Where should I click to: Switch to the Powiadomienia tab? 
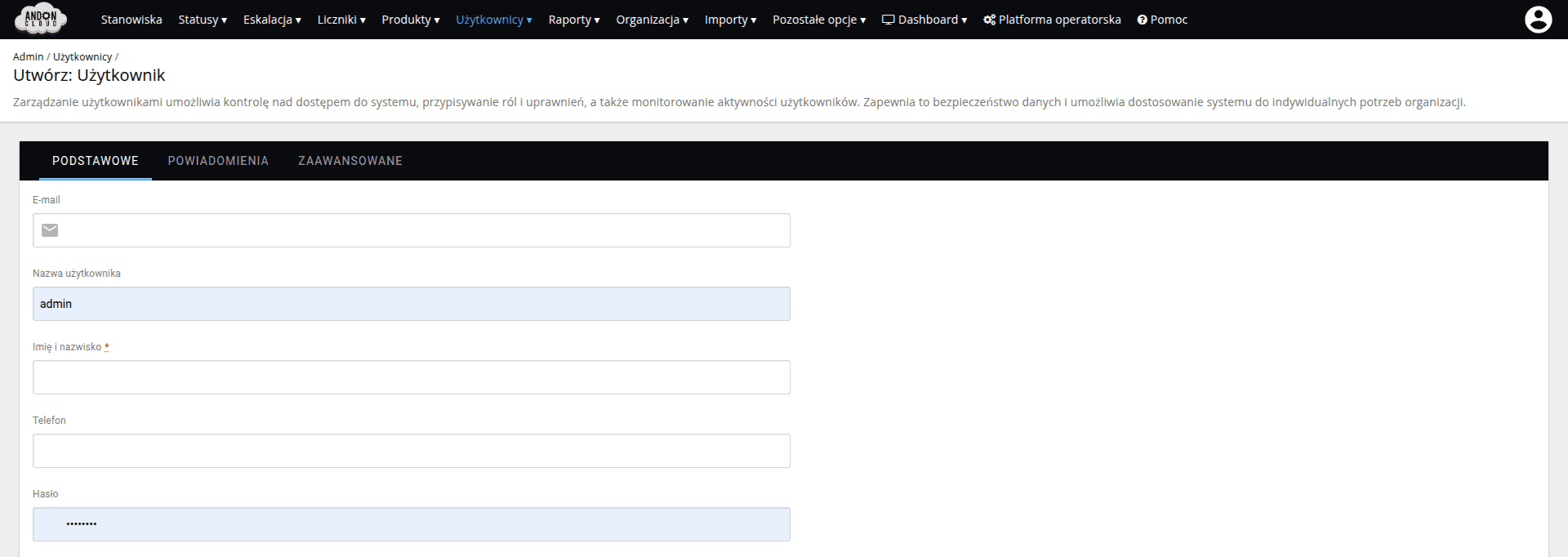(218, 161)
